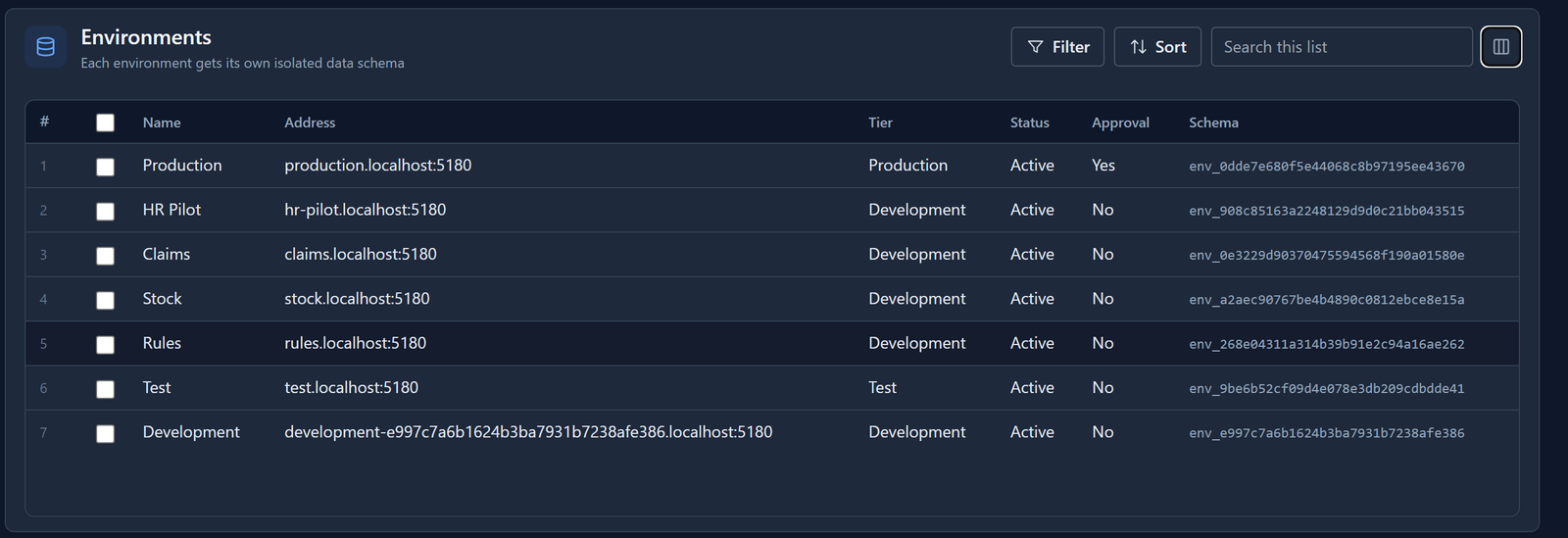Select the Claims environment name
The height and width of the screenshot is (538, 1568).
(167, 254)
